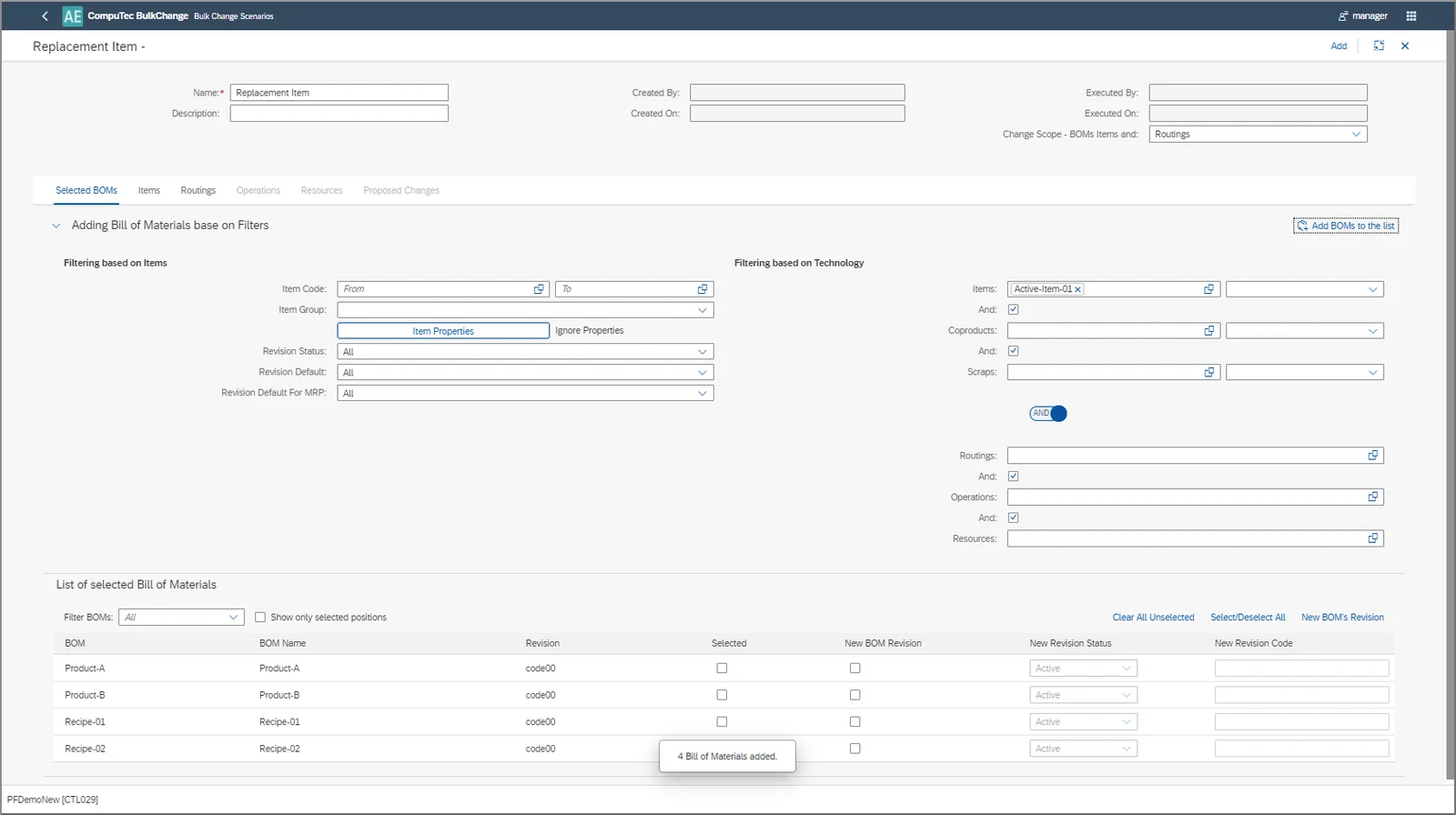Switch to the Routings tab
1456x815 pixels.
tap(197, 191)
